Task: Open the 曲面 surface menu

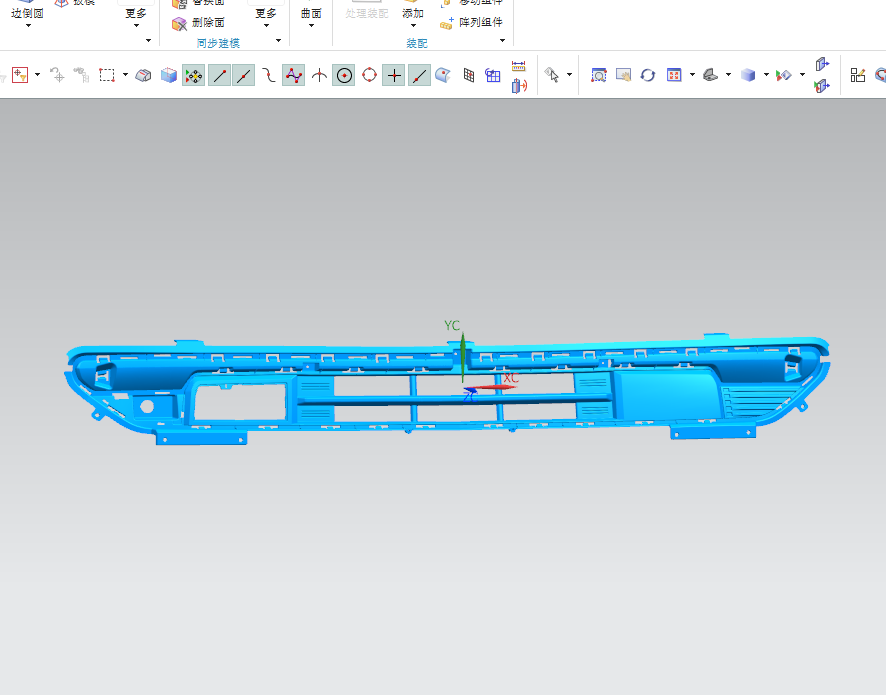Action: click(311, 18)
